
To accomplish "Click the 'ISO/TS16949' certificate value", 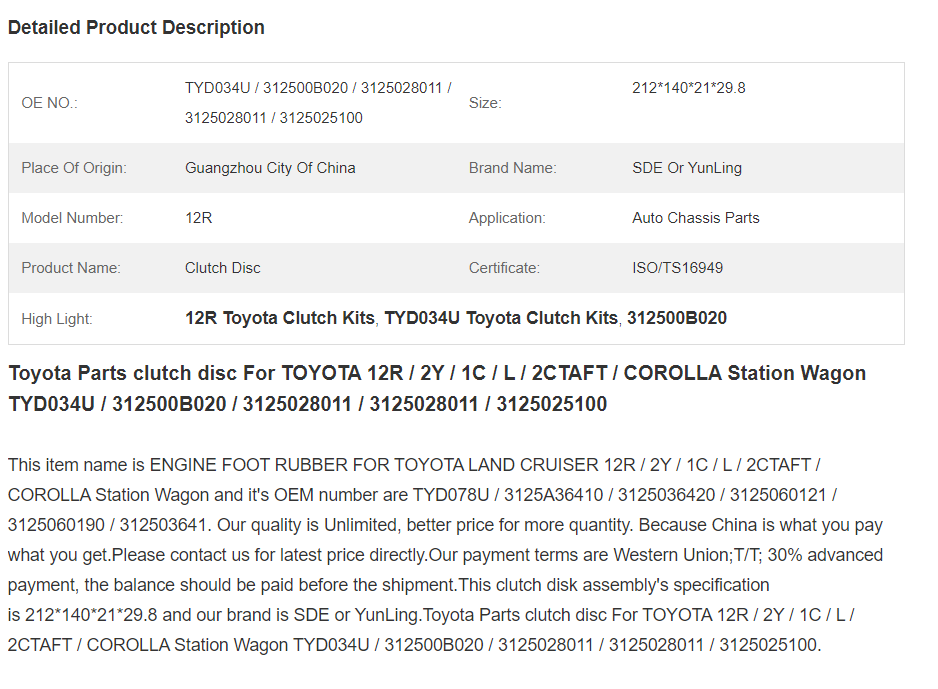I will (x=677, y=268).
